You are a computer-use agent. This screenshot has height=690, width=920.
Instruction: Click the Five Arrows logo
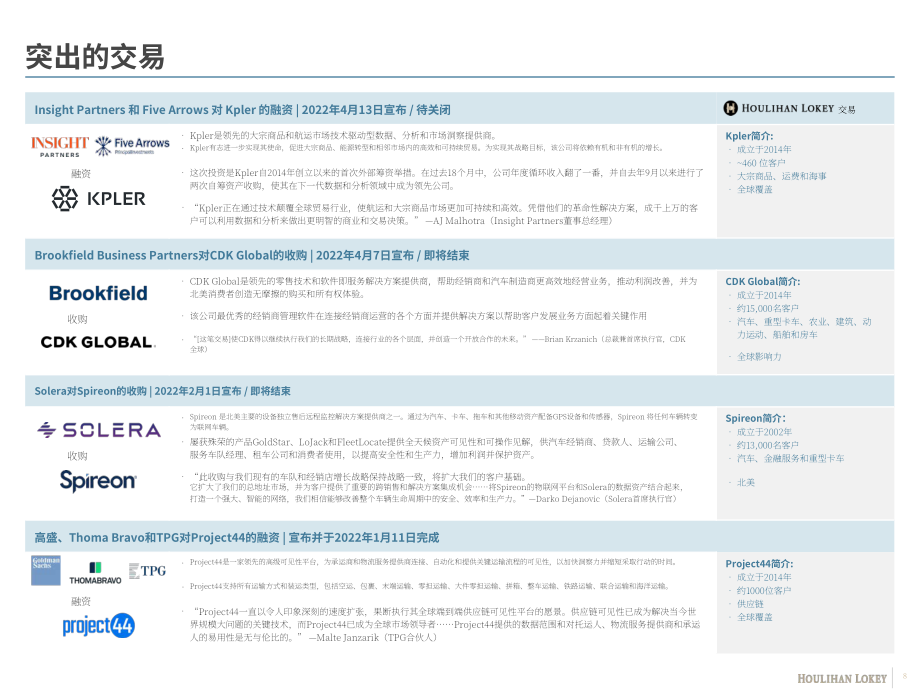pos(133,146)
